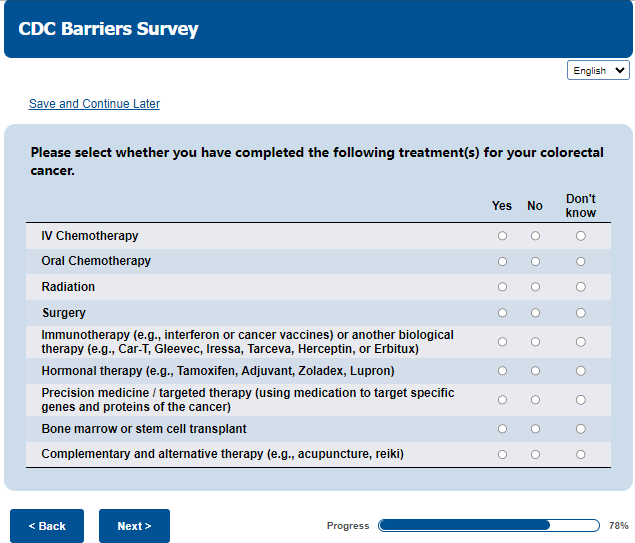Choose Don't know for Hormonal therapy
Image resolution: width=635 pixels, height=543 pixels.
(581, 371)
